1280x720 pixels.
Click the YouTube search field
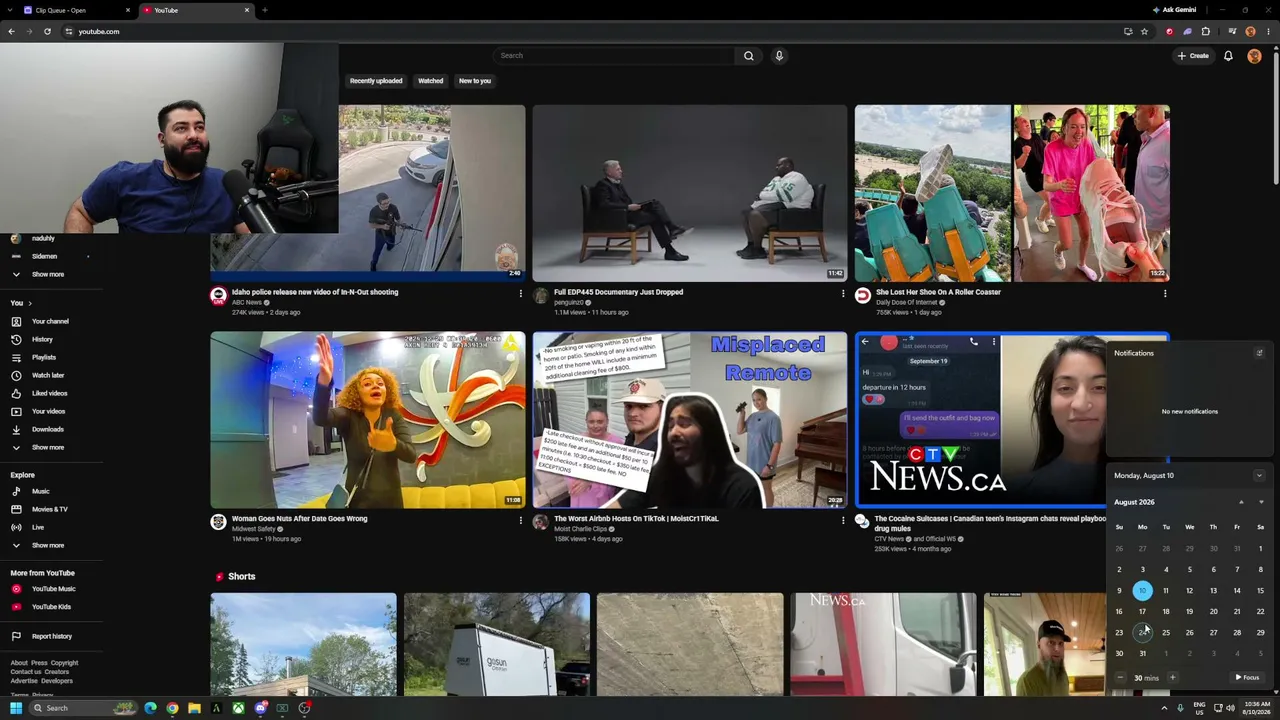tap(614, 56)
